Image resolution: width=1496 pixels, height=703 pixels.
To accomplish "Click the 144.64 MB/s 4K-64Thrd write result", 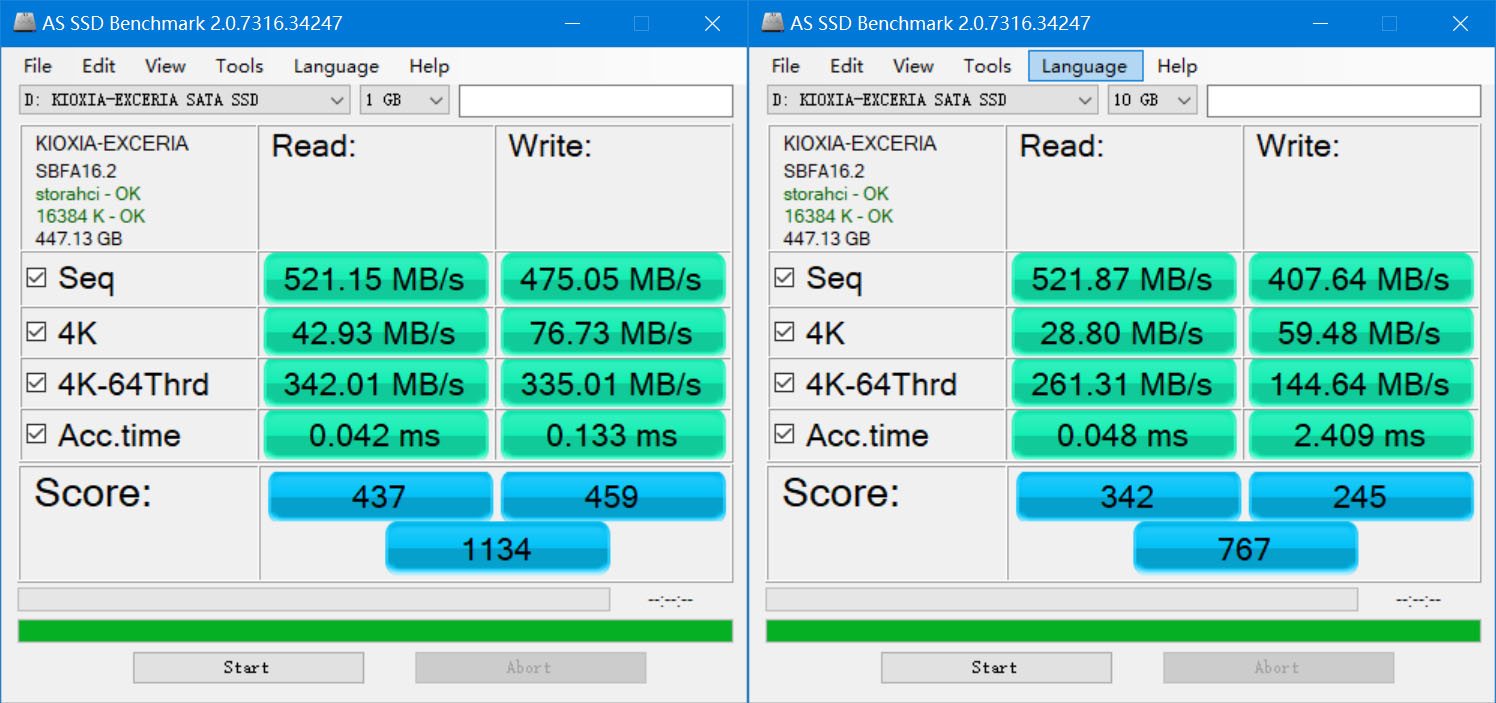I will [1360, 384].
